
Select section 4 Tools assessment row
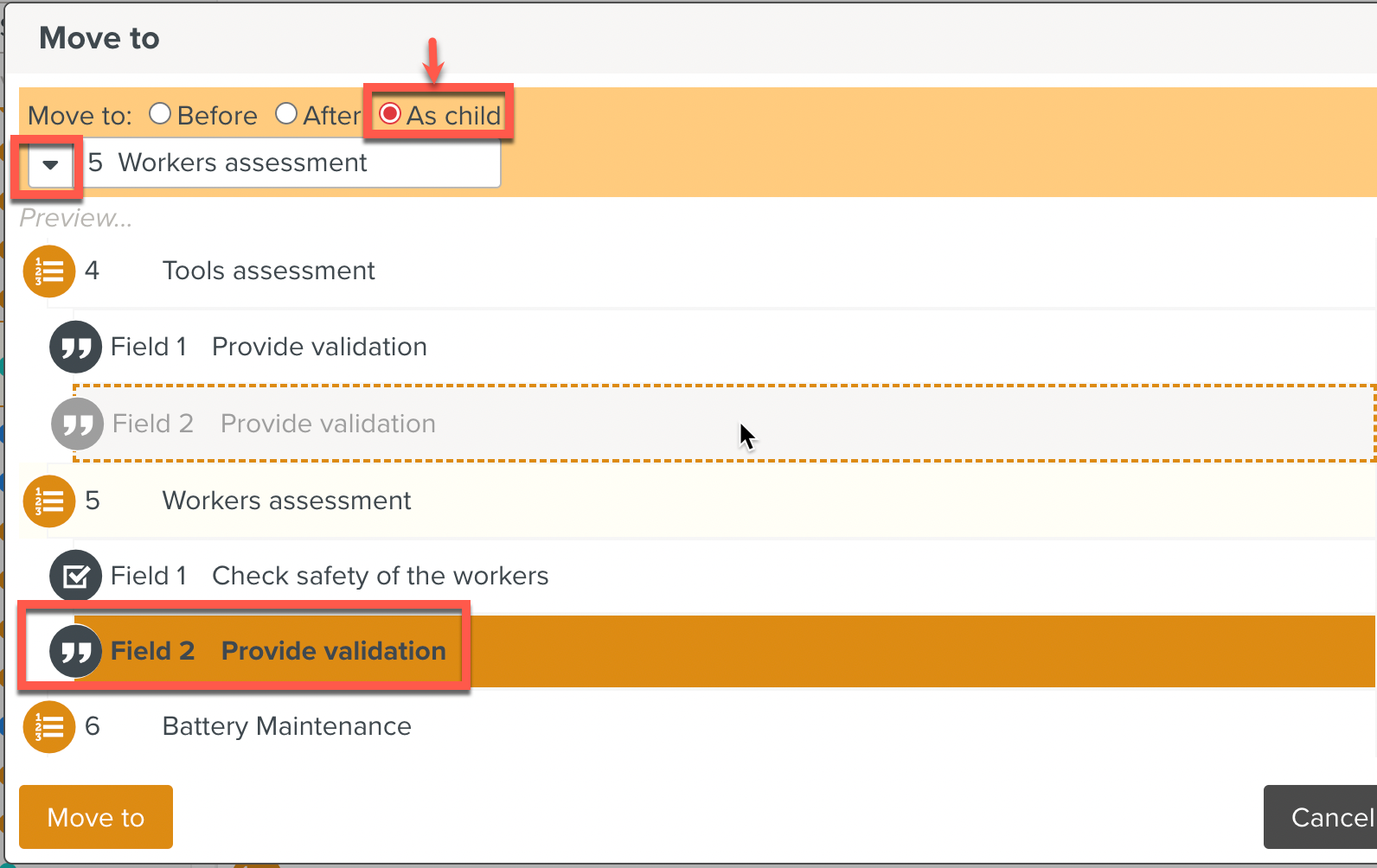click(x=268, y=271)
